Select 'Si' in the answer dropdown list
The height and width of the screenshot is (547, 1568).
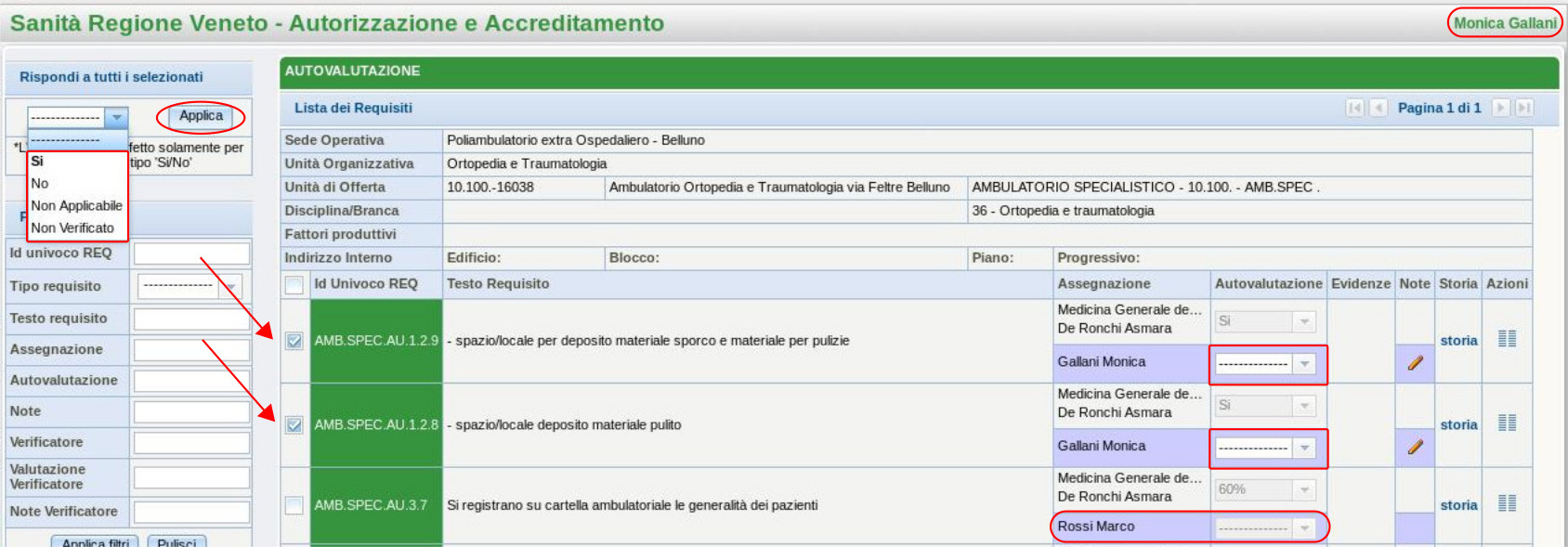(37, 162)
